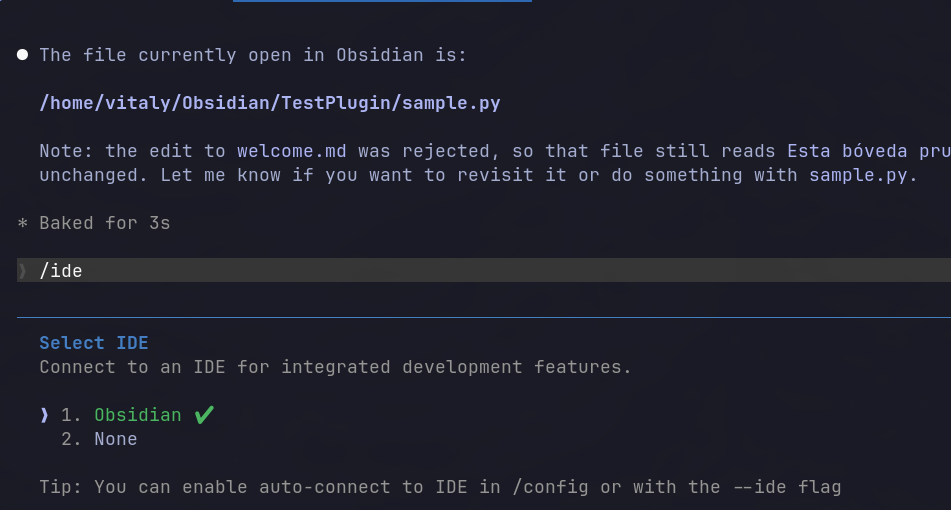
Task: Click the welcome.md filename in the note
Action: (292, 151)
